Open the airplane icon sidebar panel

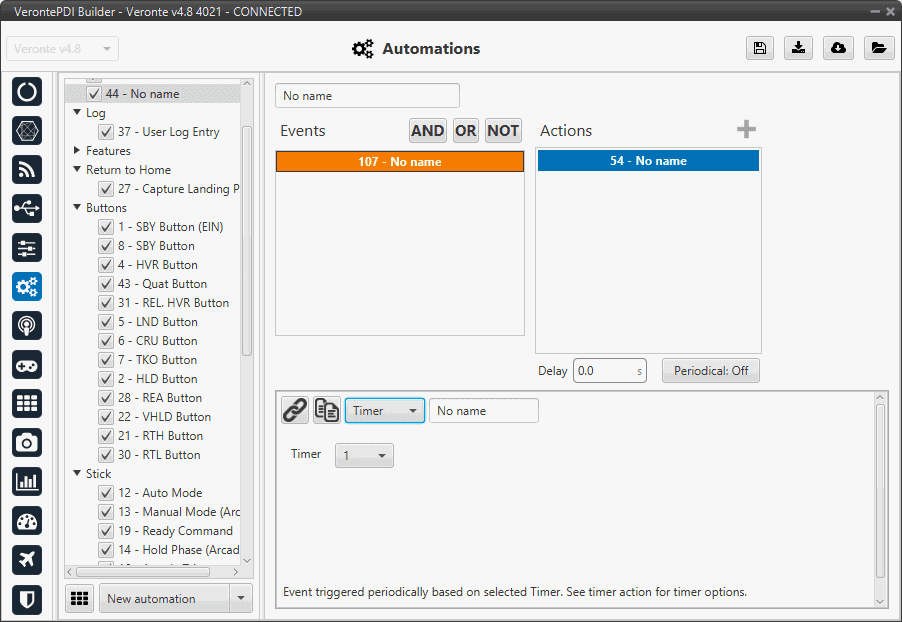27,559
